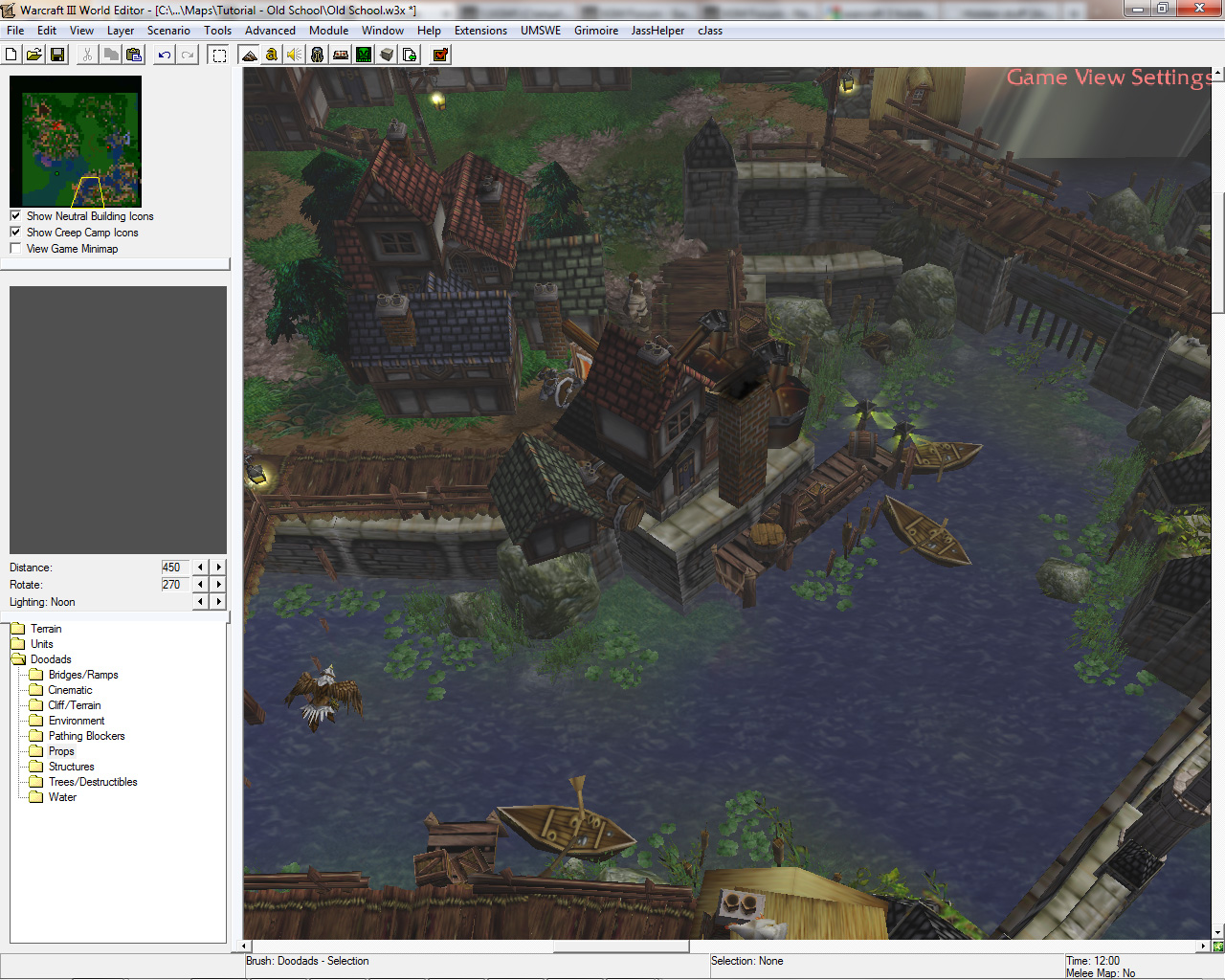This screenshot has height=980, width=1225.
Task: Open the Environment doodad folder
Action: (67, 721)
